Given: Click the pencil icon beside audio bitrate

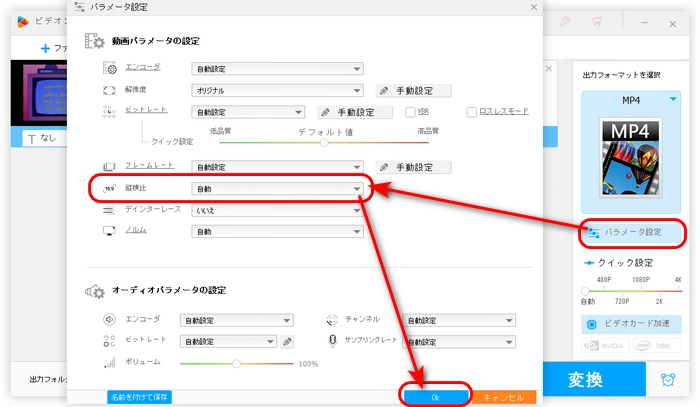Looking at the screenshot, I should [287, 341].
